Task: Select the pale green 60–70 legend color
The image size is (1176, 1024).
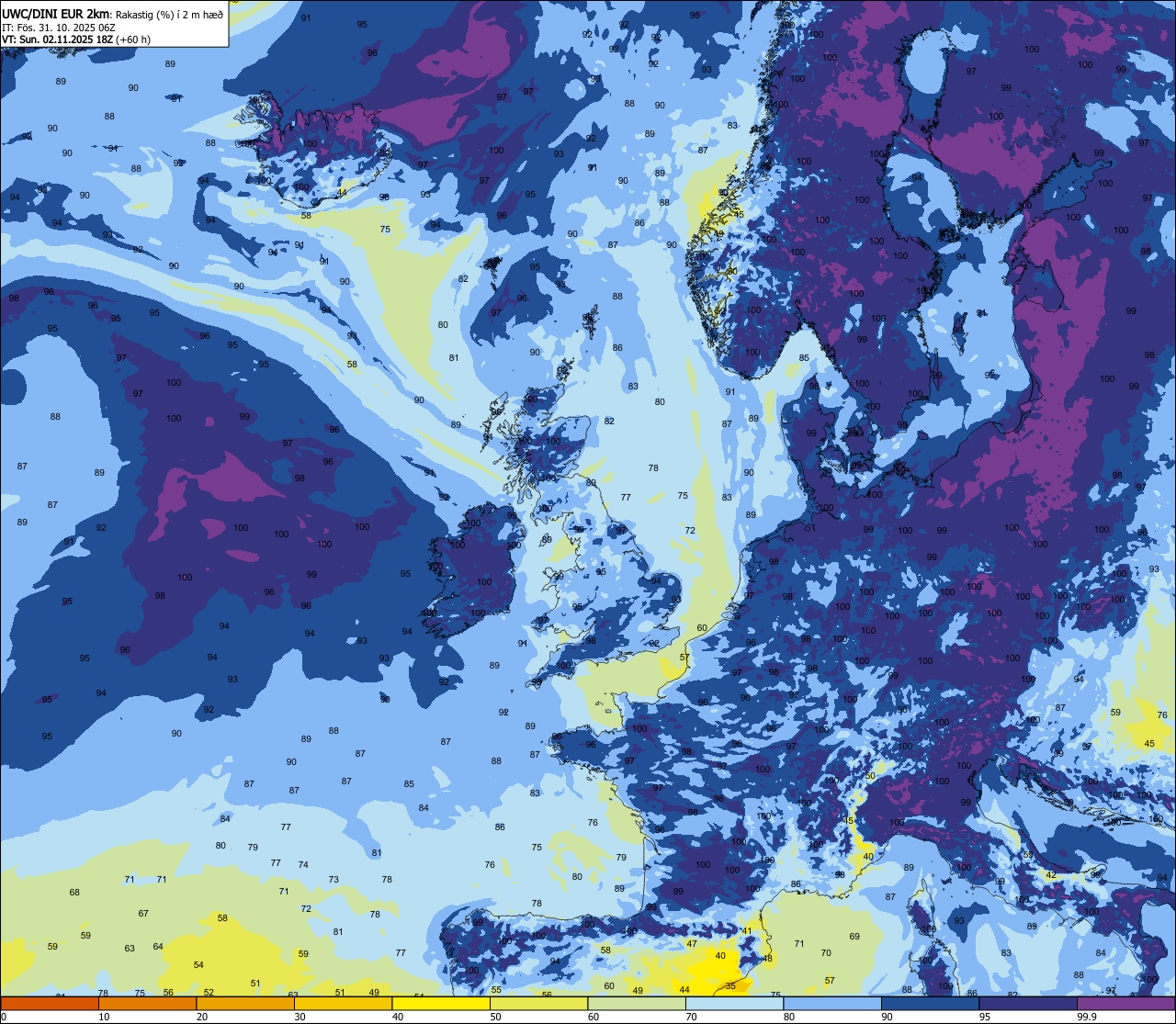Action: pyautogui.click(x=637, y=1004)
